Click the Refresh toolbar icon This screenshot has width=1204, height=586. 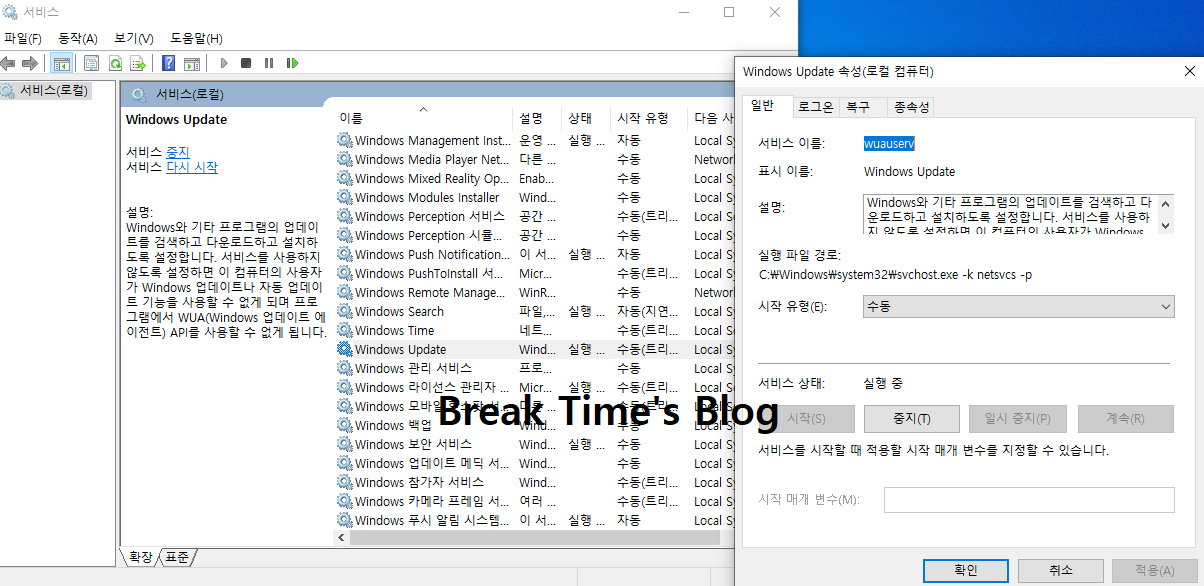(x=115, y=63)
